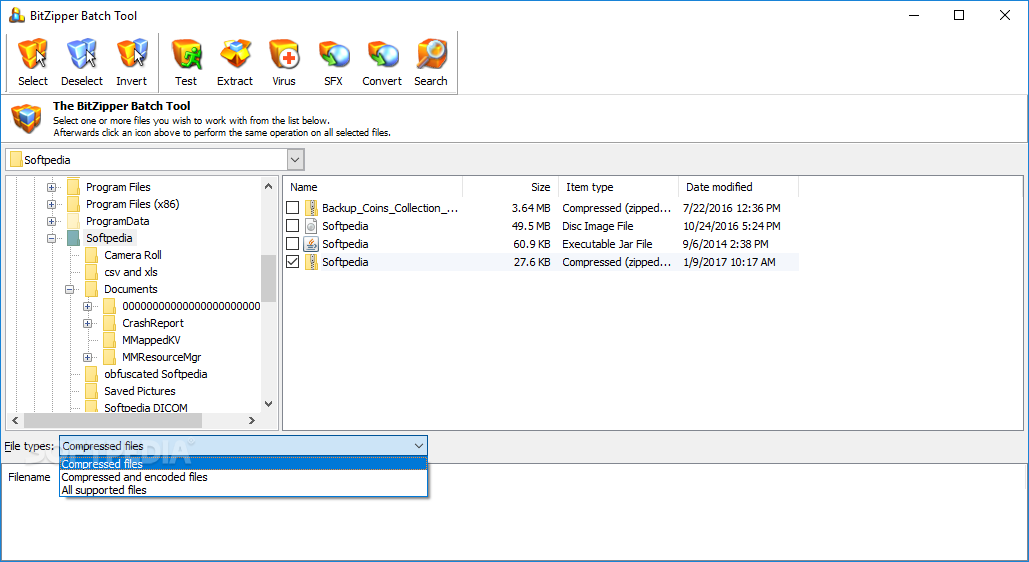Check the Backup_Coins_Collection checkbox
The image size is (1029, 562).
pos(293,208)
